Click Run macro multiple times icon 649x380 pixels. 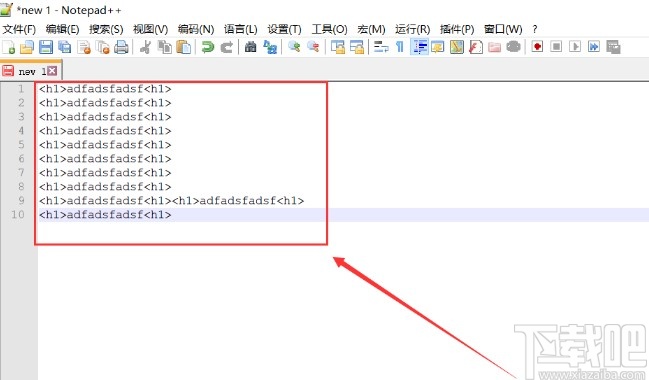(x=594, y=46)
